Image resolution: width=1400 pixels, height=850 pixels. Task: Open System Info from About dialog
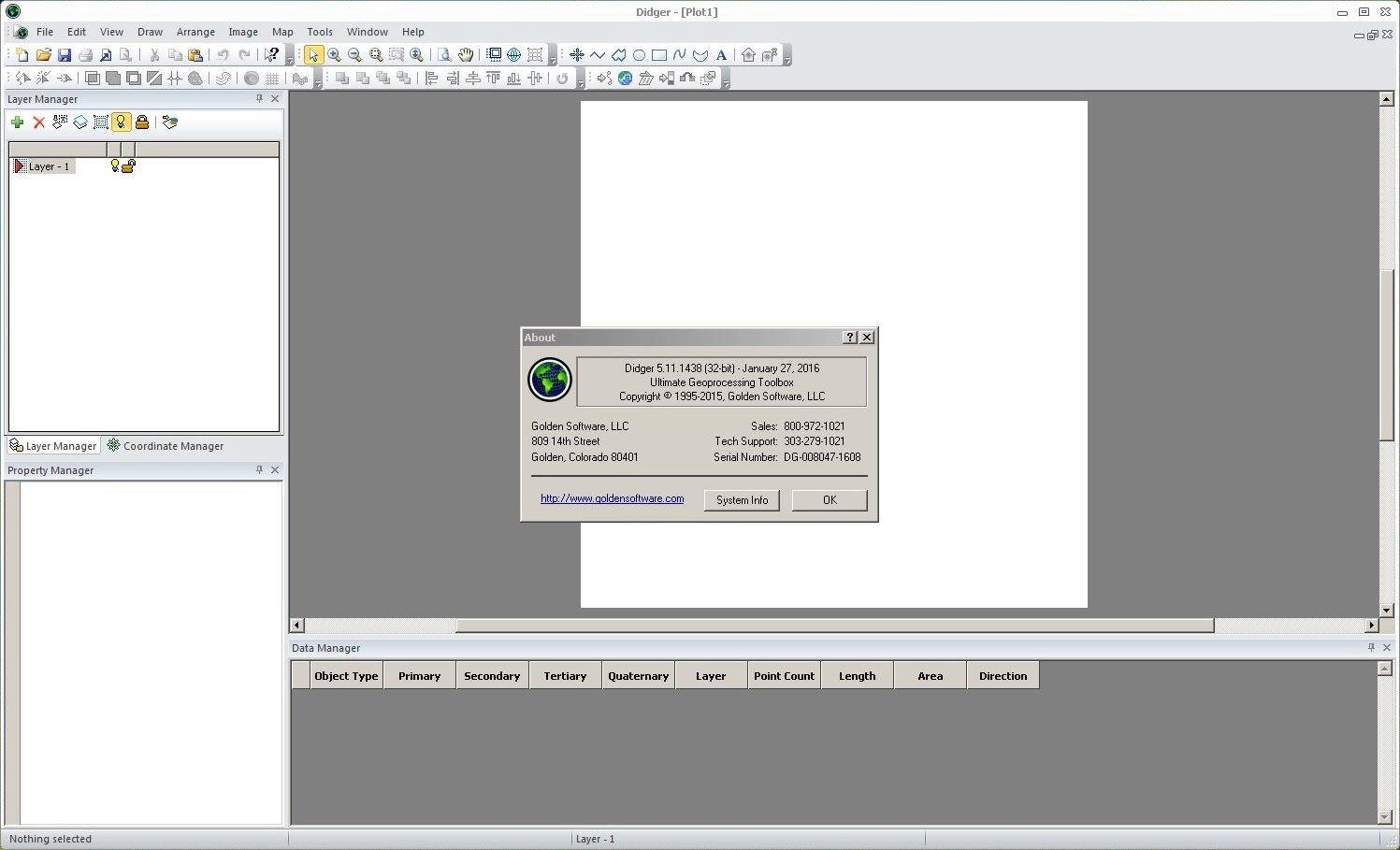point(742,500)
